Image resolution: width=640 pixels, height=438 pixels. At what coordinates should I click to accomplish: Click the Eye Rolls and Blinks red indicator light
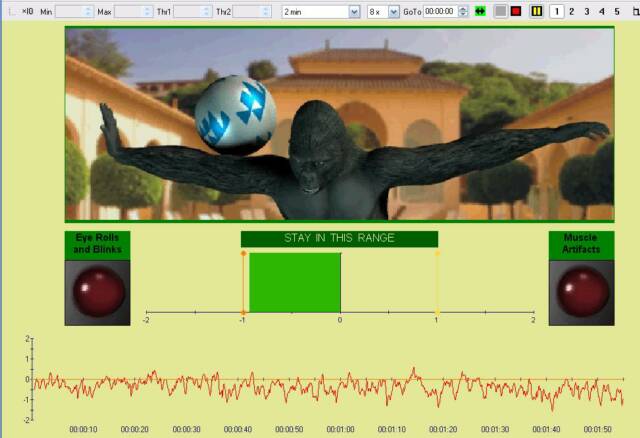(98, 292)
